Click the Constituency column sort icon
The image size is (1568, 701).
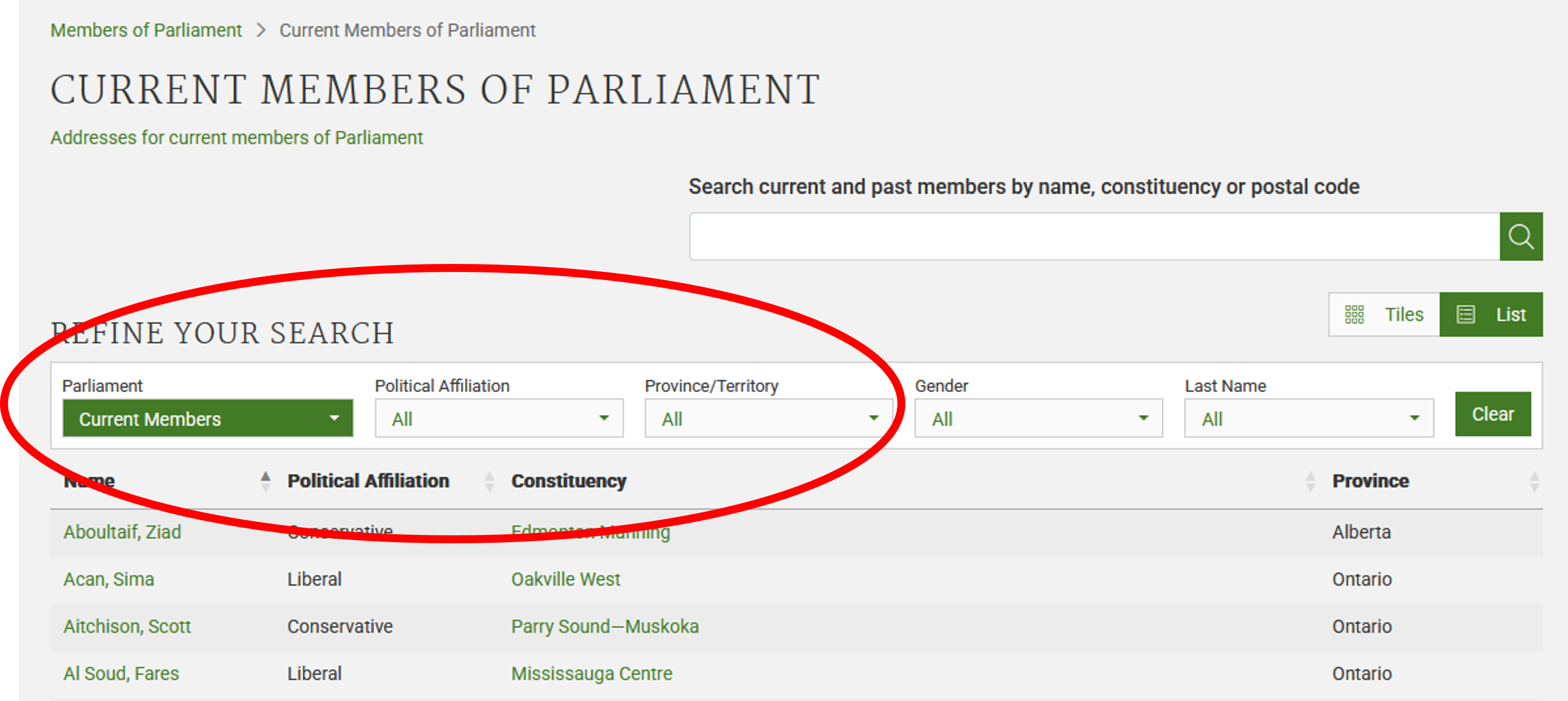click(1310, 480)
